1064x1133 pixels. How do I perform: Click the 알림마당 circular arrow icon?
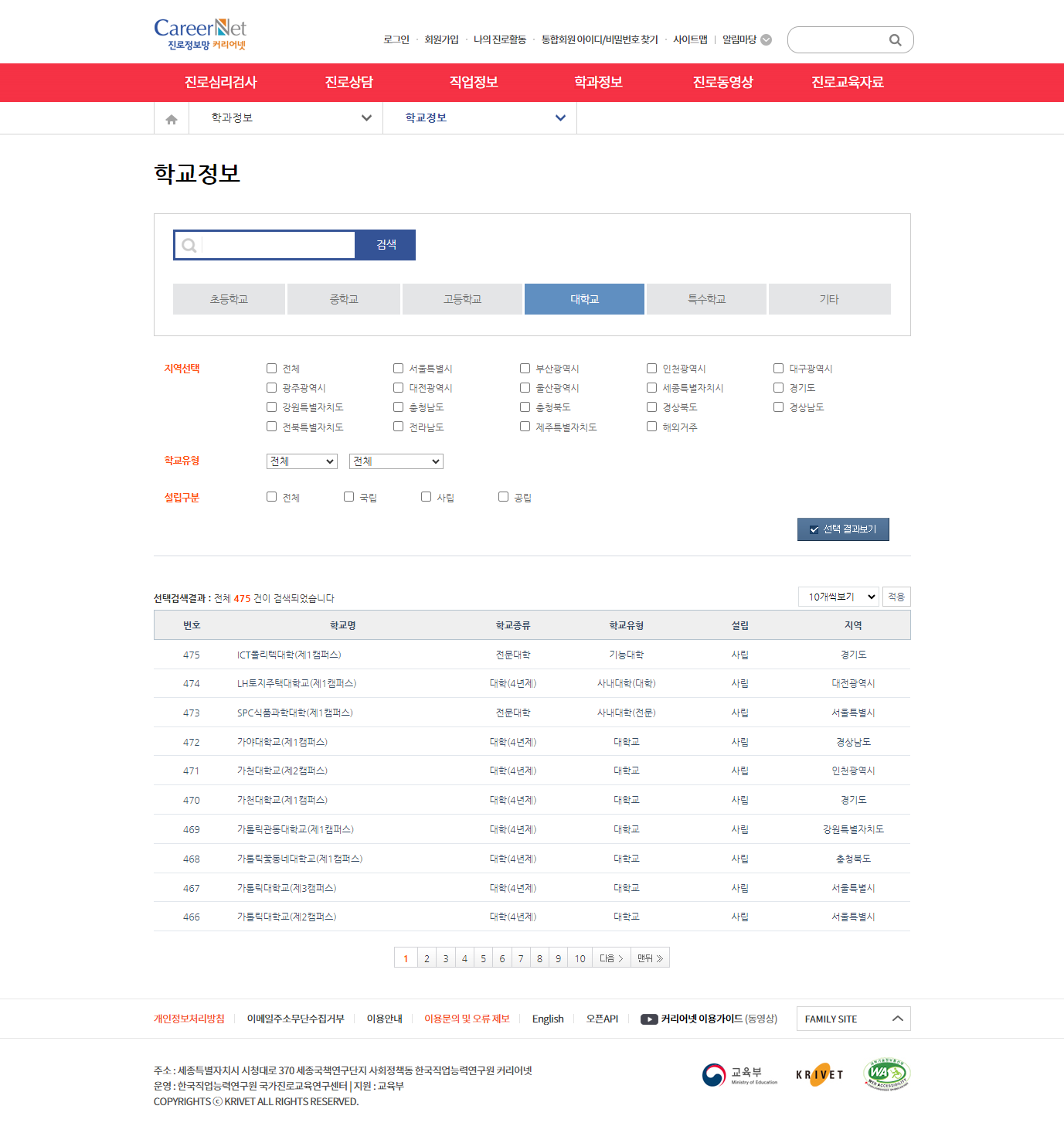coord(766,40)
